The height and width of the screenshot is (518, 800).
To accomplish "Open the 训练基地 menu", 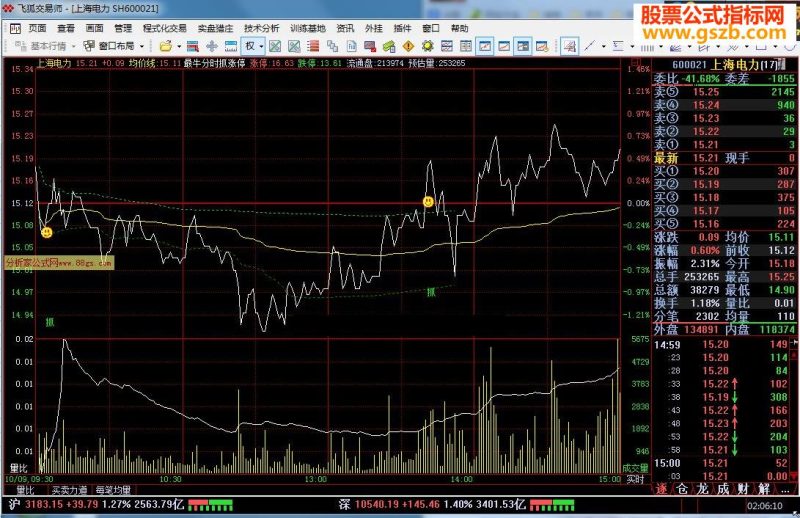I will tap(308, 29).
